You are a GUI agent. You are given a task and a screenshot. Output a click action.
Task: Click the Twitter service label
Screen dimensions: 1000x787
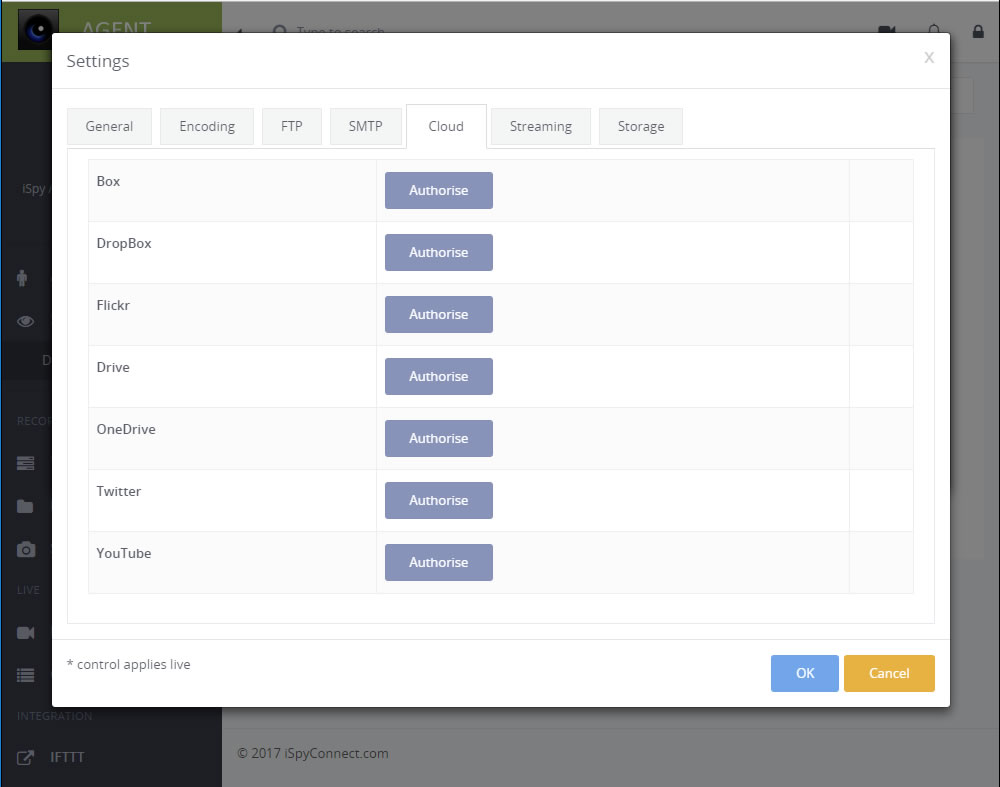tap(119, 491)
